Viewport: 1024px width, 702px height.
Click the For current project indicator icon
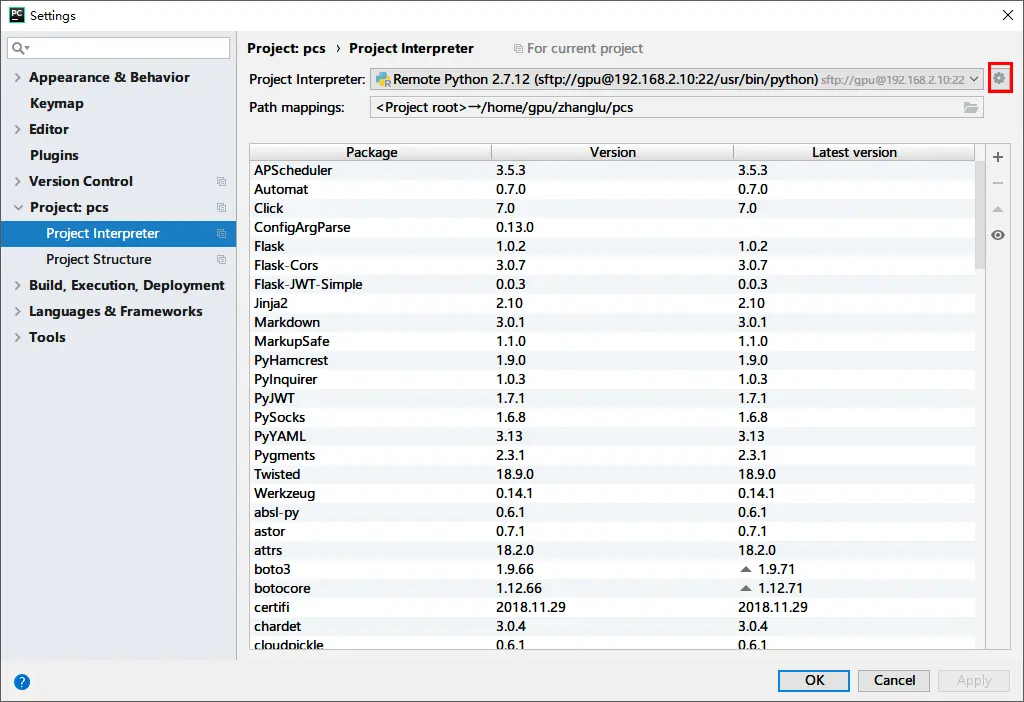pyautogui.click(x=518, y=49)
